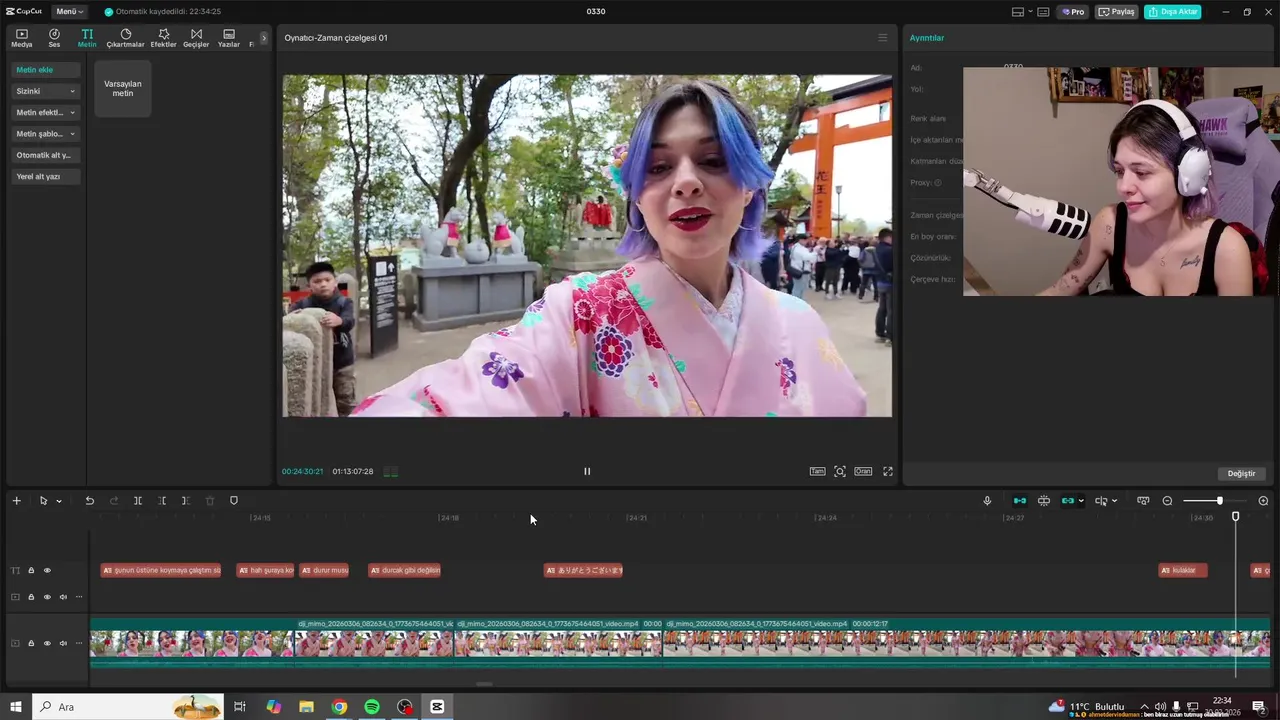Toggle auto snapping on timeline
Viewport: 1280px width, 720px height.
click(x=1044, y=501)
